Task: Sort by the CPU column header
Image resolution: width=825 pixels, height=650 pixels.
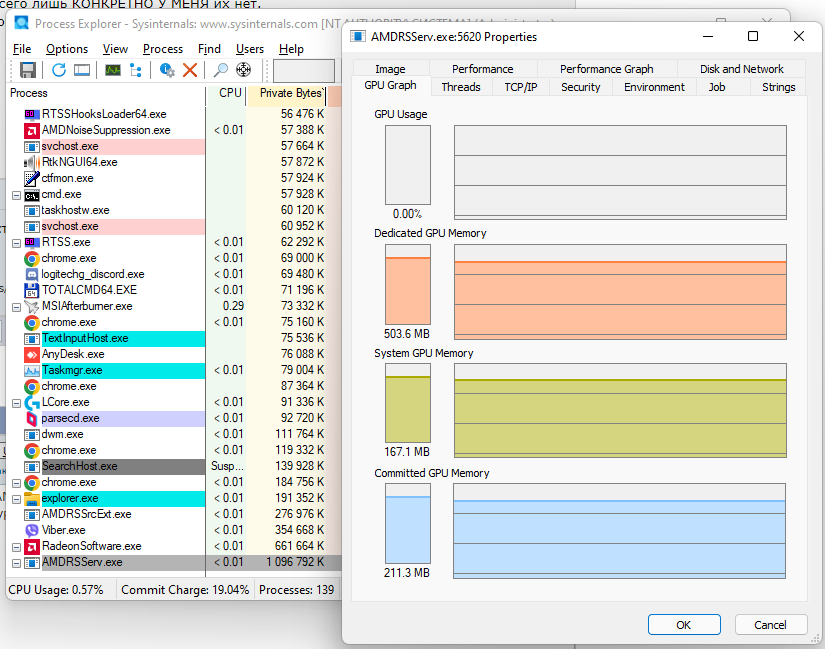Action: pyautogui.click(x=226, y=93)
